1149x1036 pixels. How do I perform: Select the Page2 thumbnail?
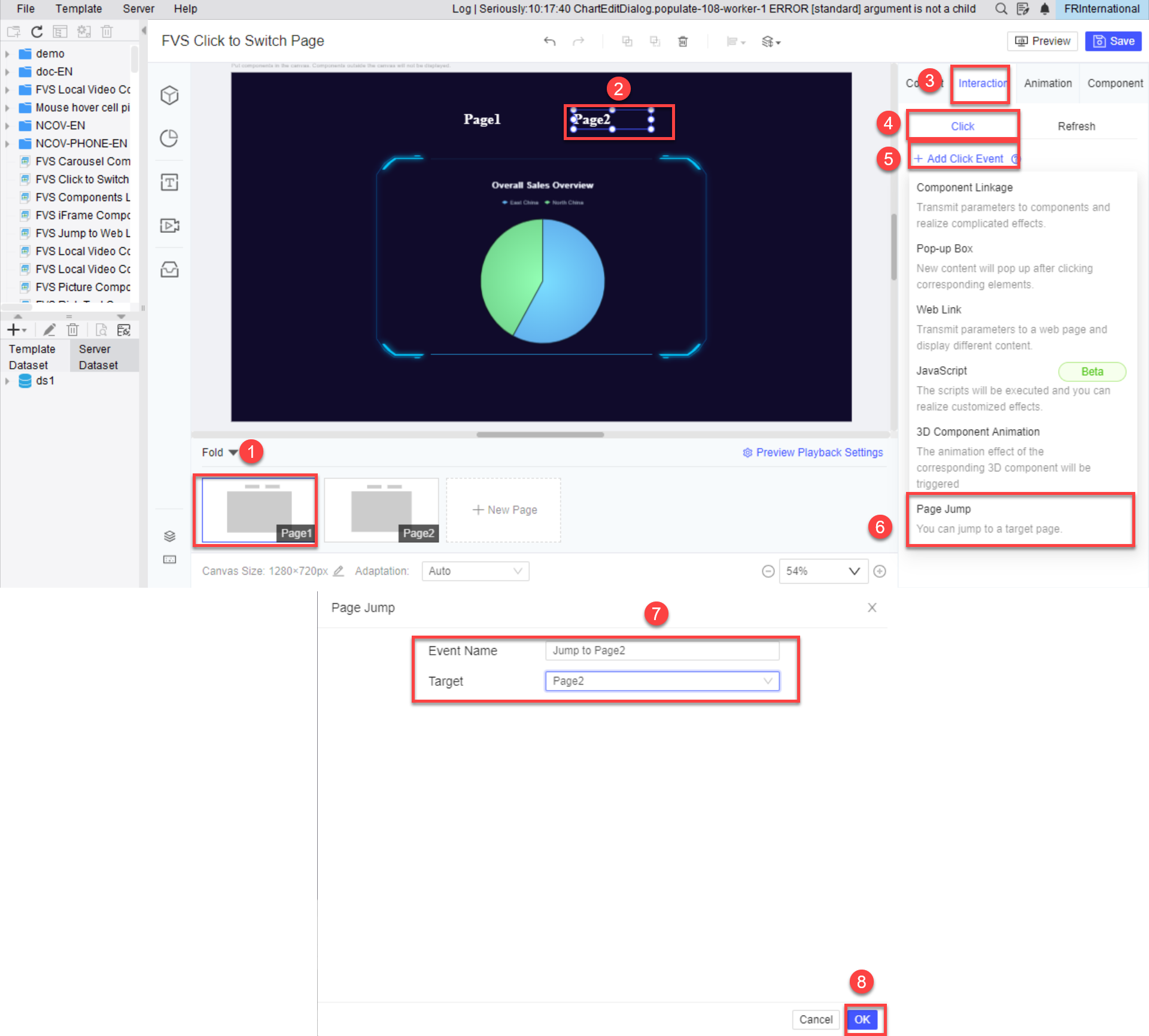click(381, 509)
